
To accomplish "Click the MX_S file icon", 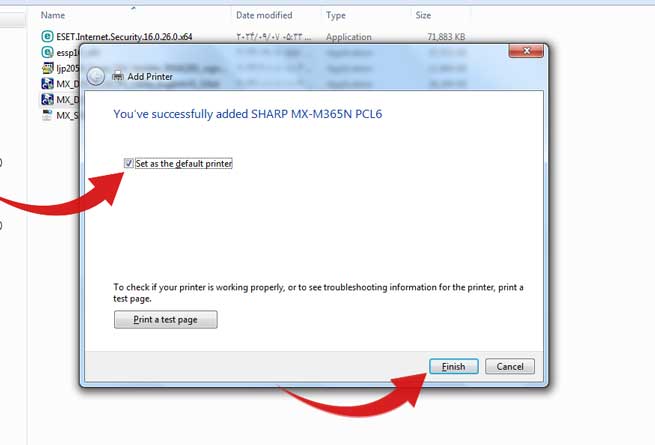I will [x=47, y=115].
